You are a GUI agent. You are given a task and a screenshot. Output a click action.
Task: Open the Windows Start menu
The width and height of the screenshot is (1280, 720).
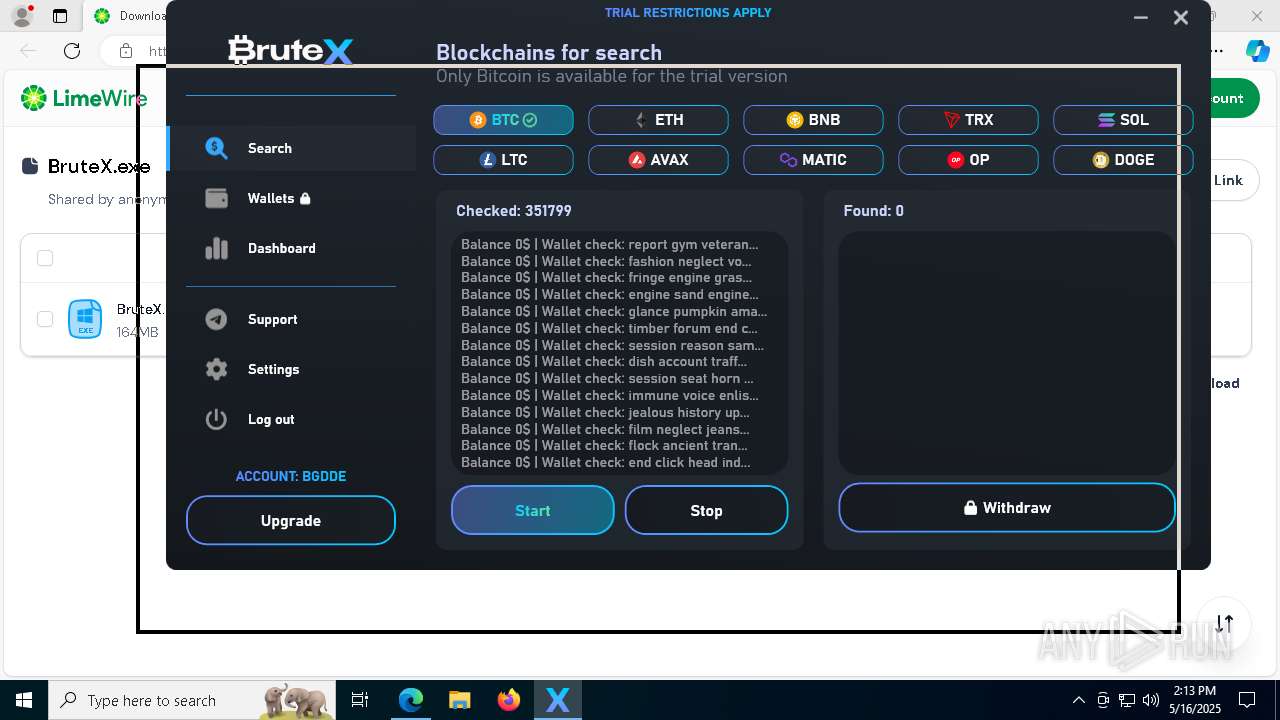pos(24,700)
